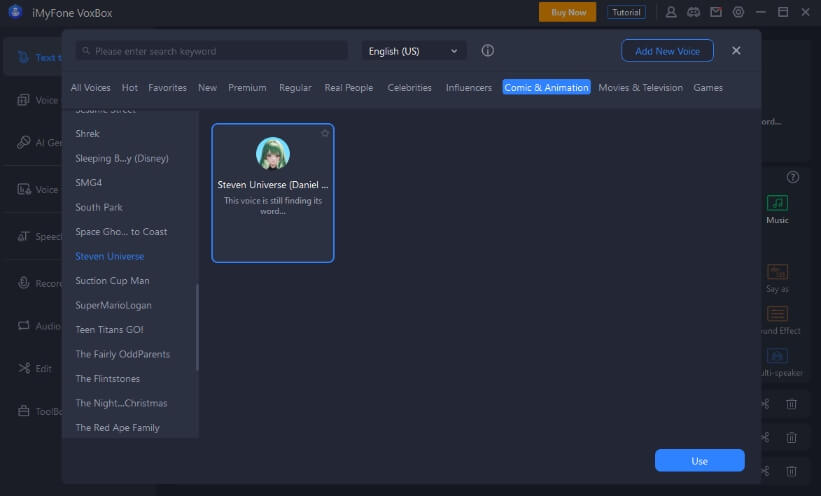Select SuperMarioLogan category
Screen dimensions: 821x496
[113, 305]
